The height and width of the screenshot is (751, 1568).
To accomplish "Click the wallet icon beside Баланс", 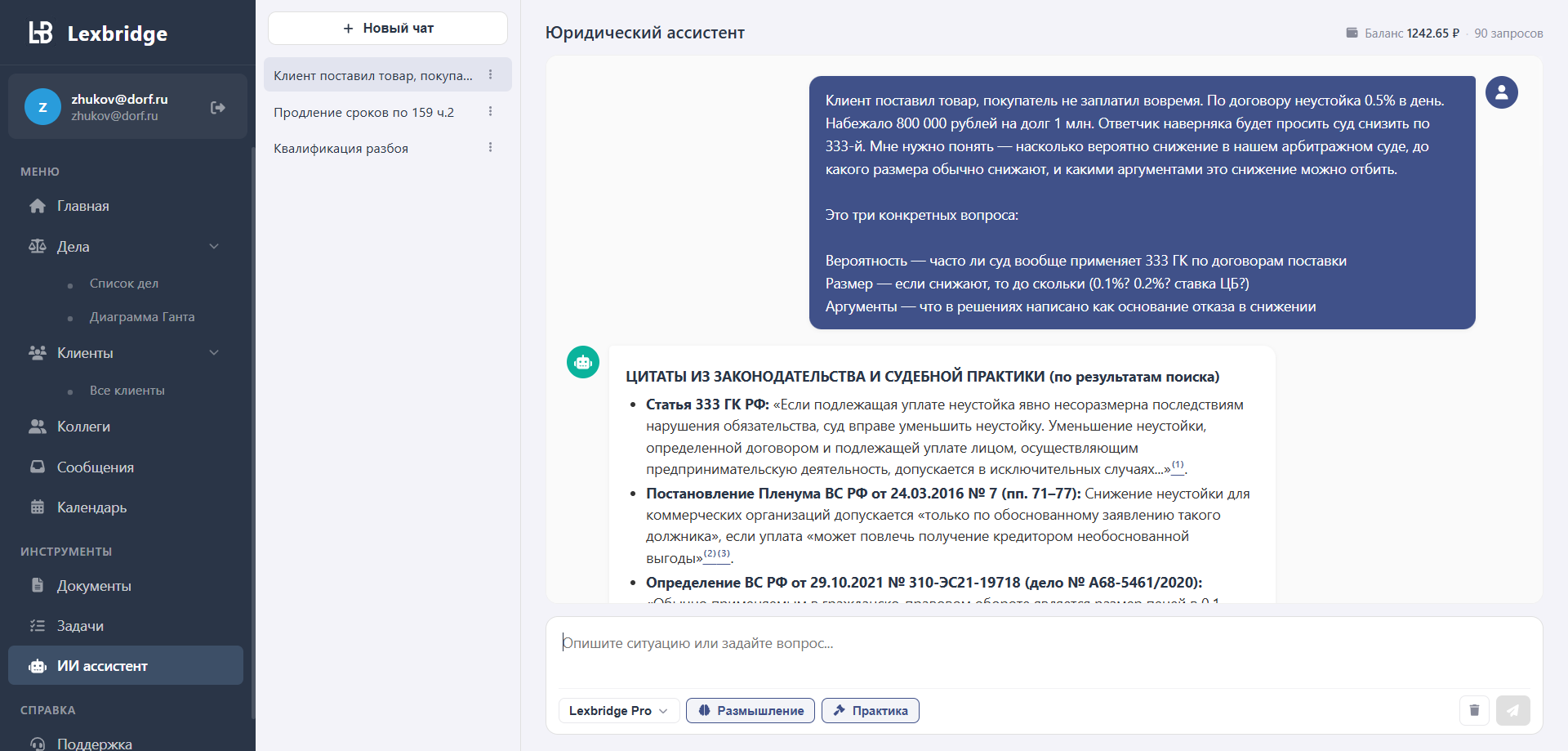I will tap(1352, 33).
